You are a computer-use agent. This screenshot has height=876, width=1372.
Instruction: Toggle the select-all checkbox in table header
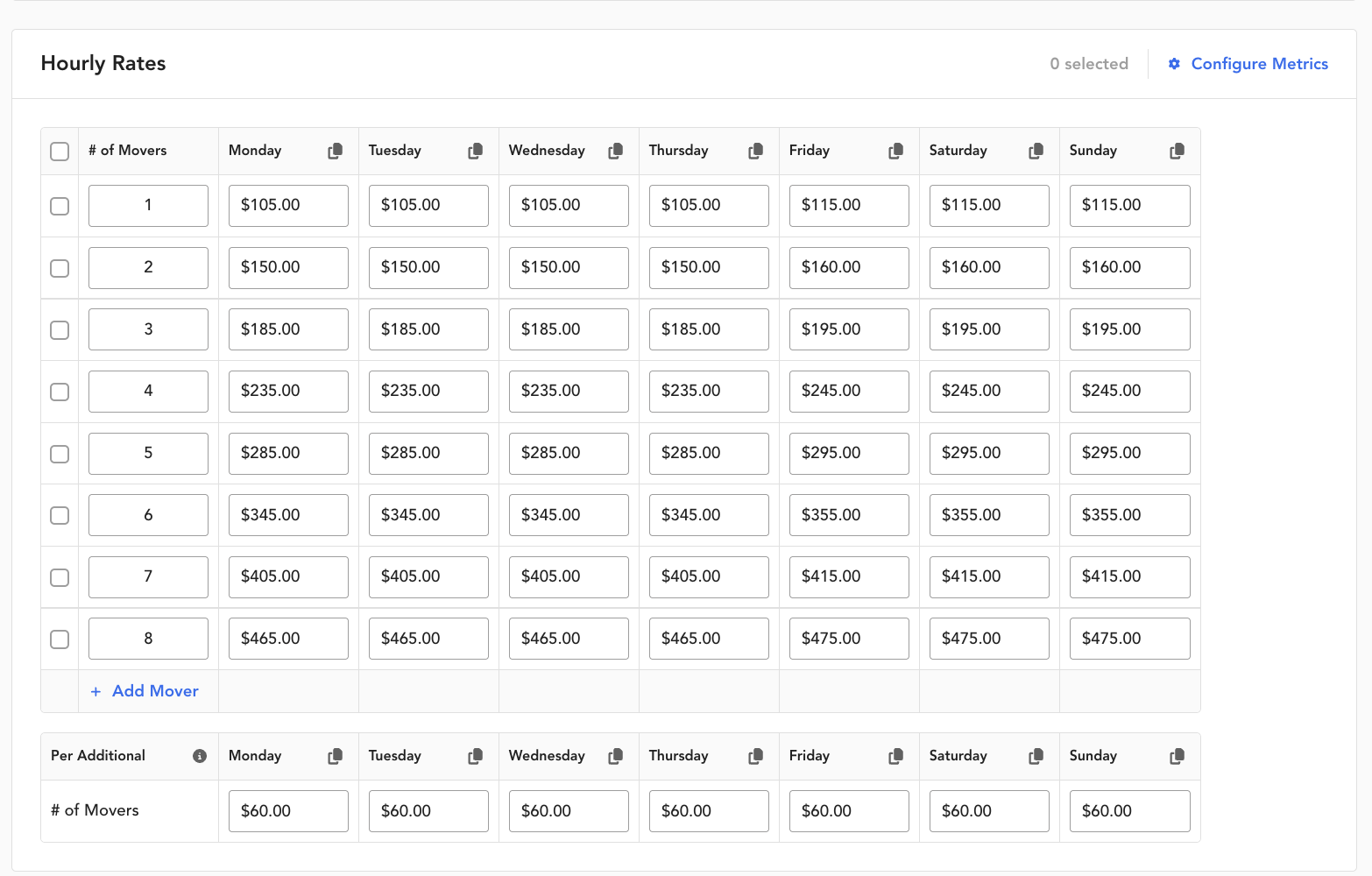point(60,152)
